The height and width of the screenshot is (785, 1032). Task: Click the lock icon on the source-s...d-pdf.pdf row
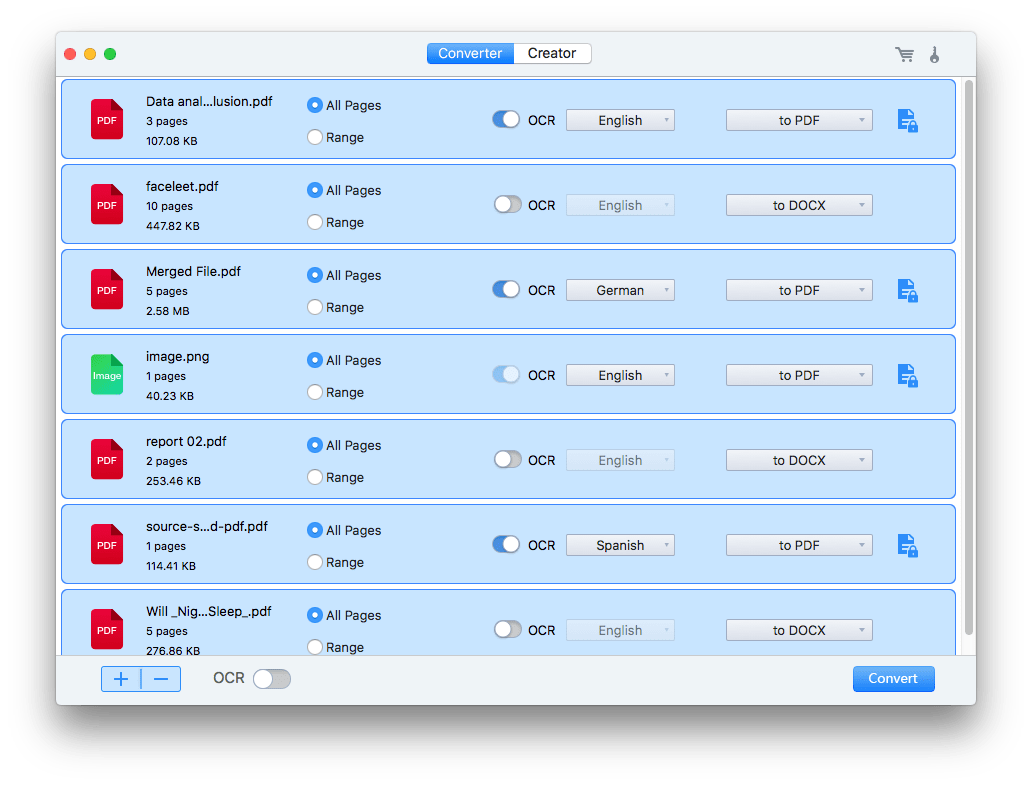907,545
